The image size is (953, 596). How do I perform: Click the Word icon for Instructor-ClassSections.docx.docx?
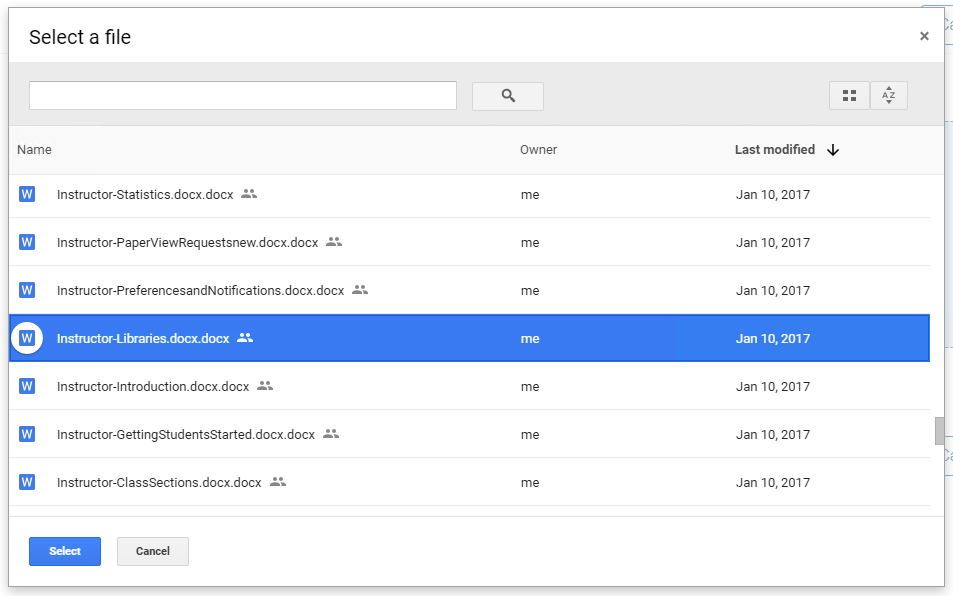coord(26,482)
